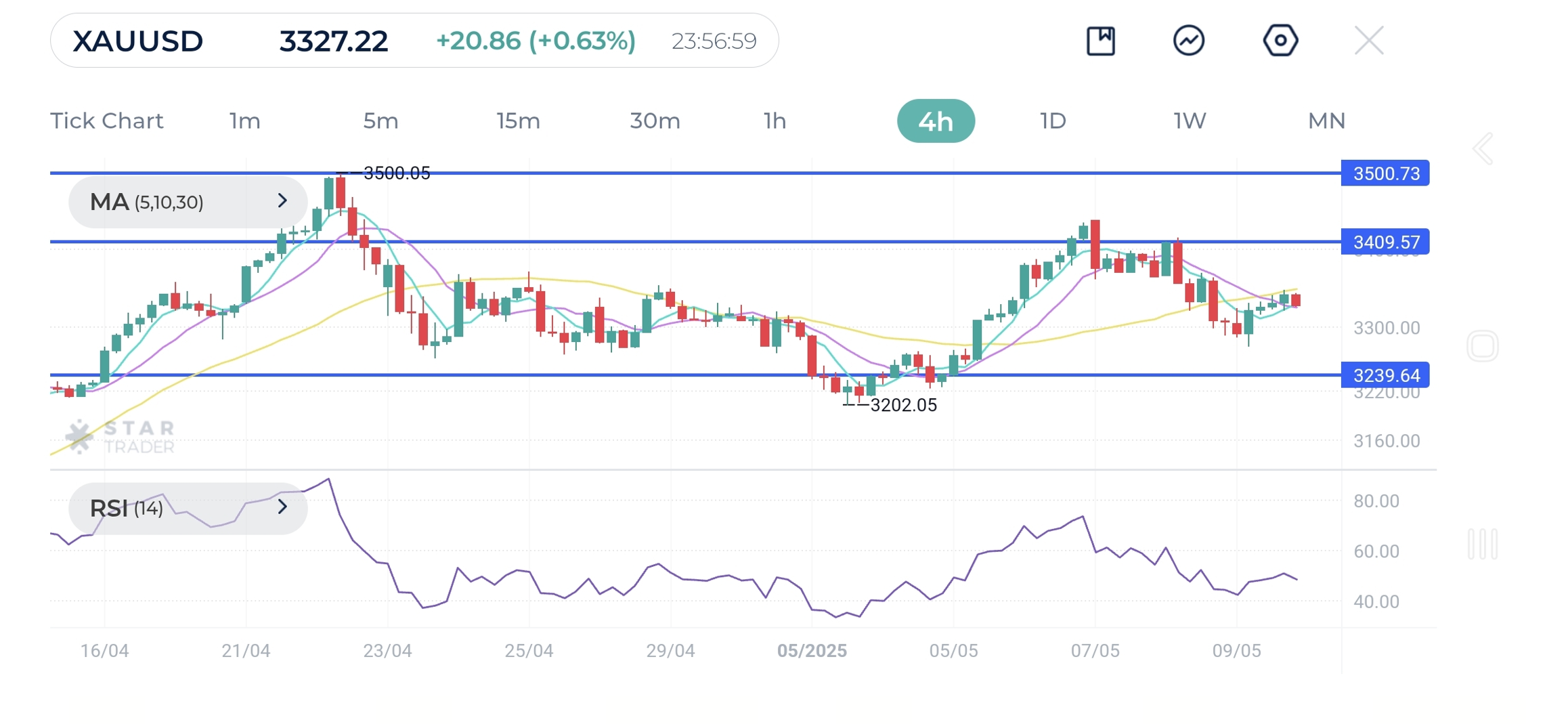The image size is (1568, 724).
Task: Click the bookmark chart icon
Action: pyautogui.click(x=1100, y=41)
